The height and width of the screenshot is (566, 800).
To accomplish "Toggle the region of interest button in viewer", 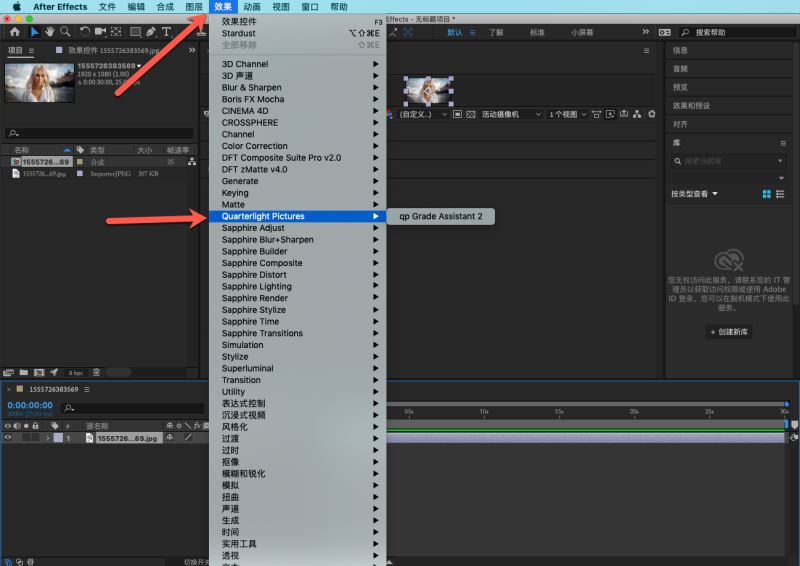I will click(x=458, y=114).
